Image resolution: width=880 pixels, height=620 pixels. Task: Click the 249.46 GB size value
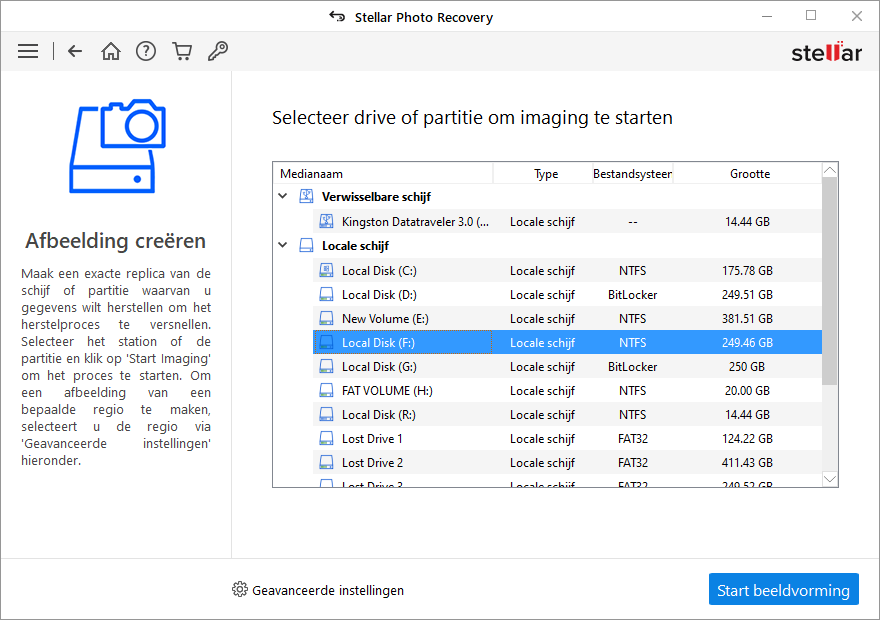tap(747, 343)
